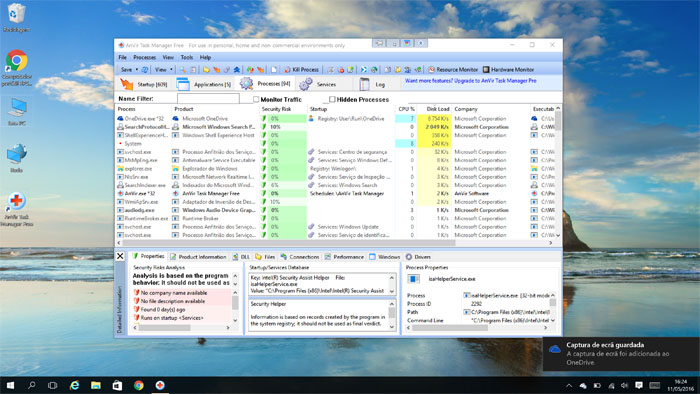Click the volume icon in system tray
The image size is (700, 394).
tap(625, 386)
